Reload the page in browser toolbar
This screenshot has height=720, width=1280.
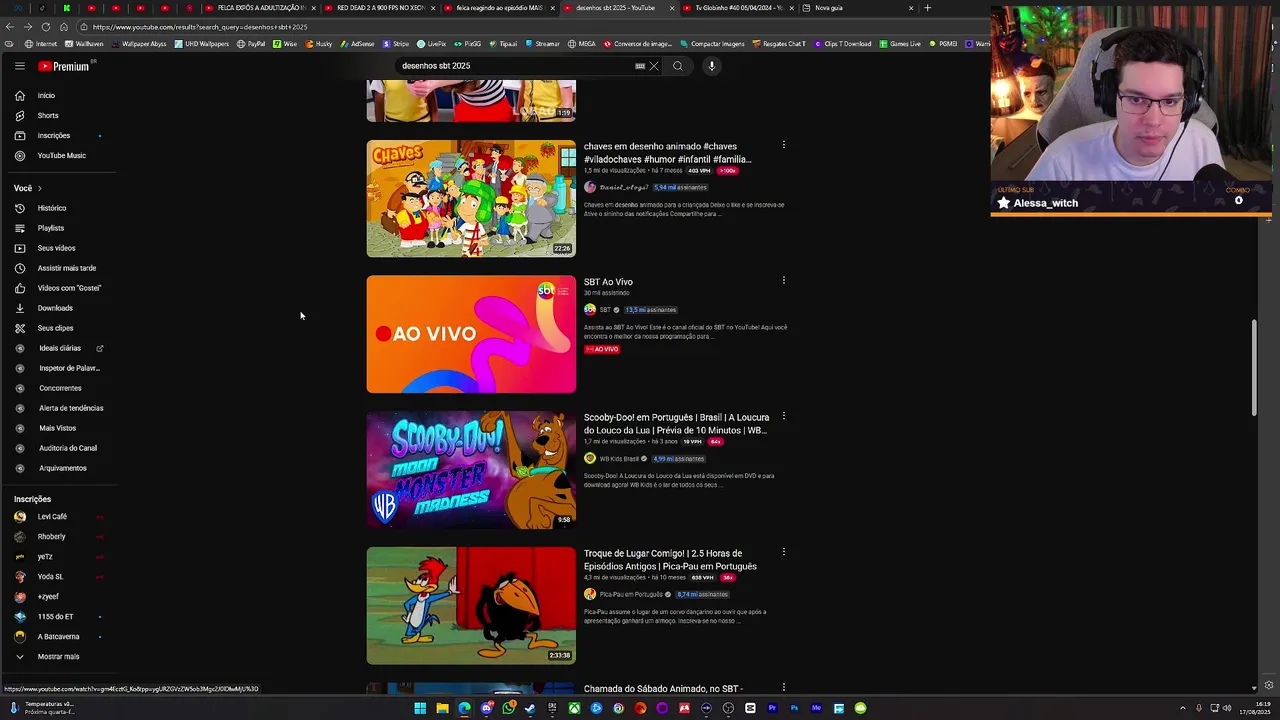point(46,27)
